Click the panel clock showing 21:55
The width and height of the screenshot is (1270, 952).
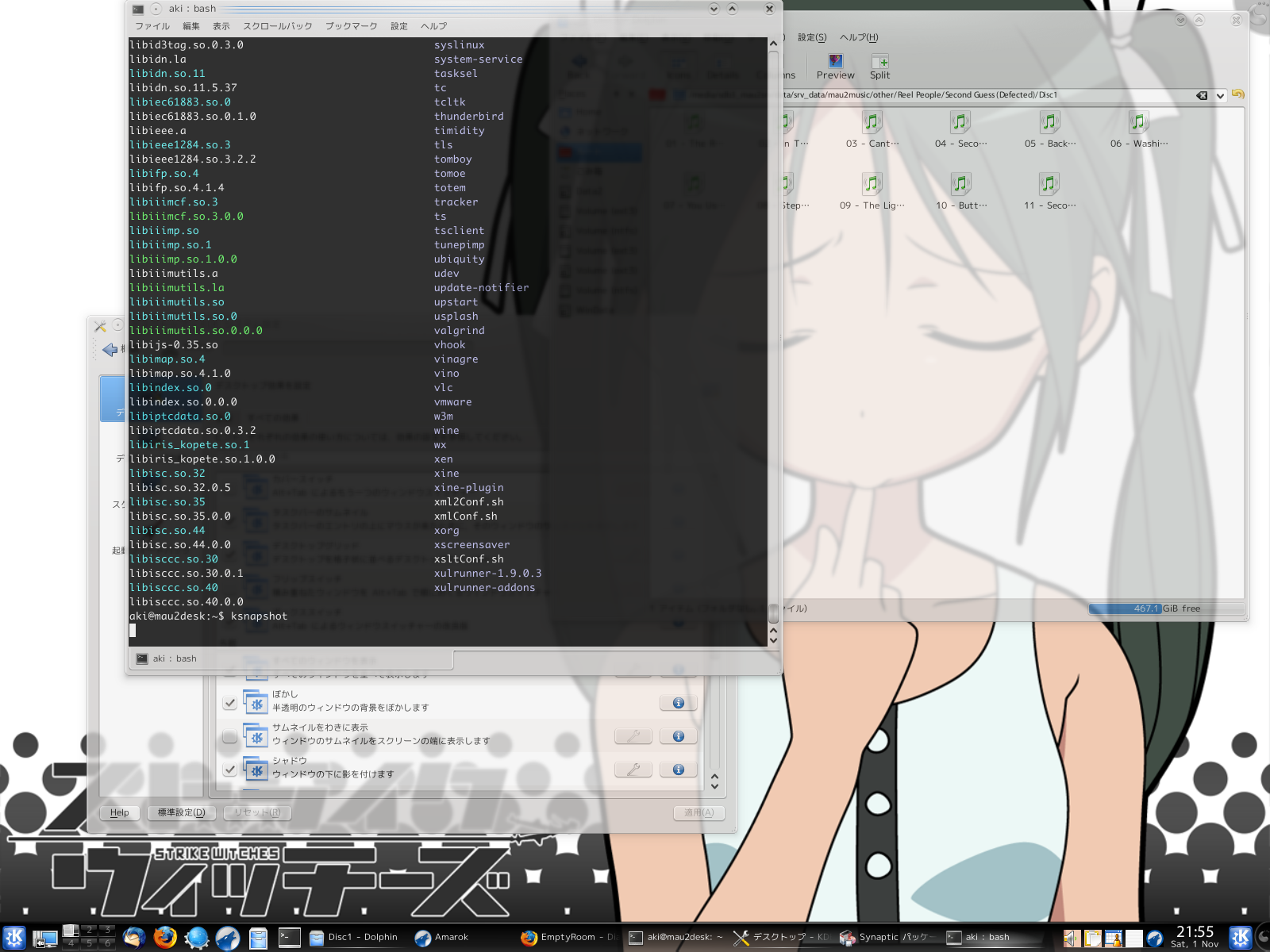coord(1195,937)
